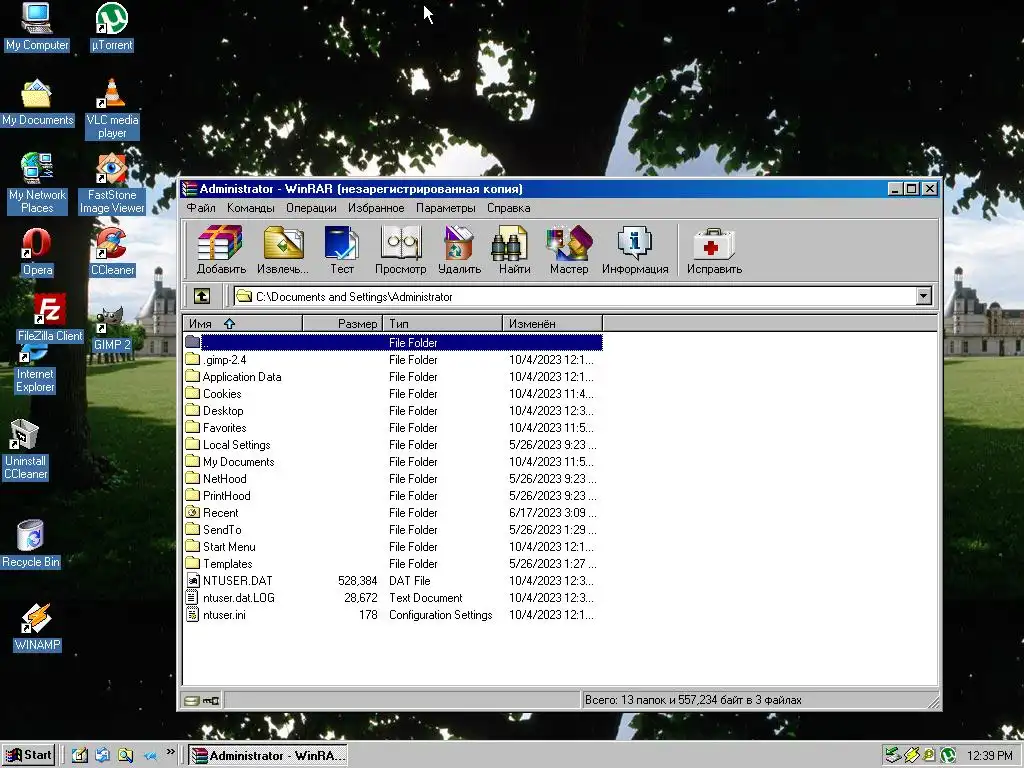Select the NTUSER.DAT file
The height and width of the screenshot is (768, 1024).
pyautogui.click(x=392, y=581)
